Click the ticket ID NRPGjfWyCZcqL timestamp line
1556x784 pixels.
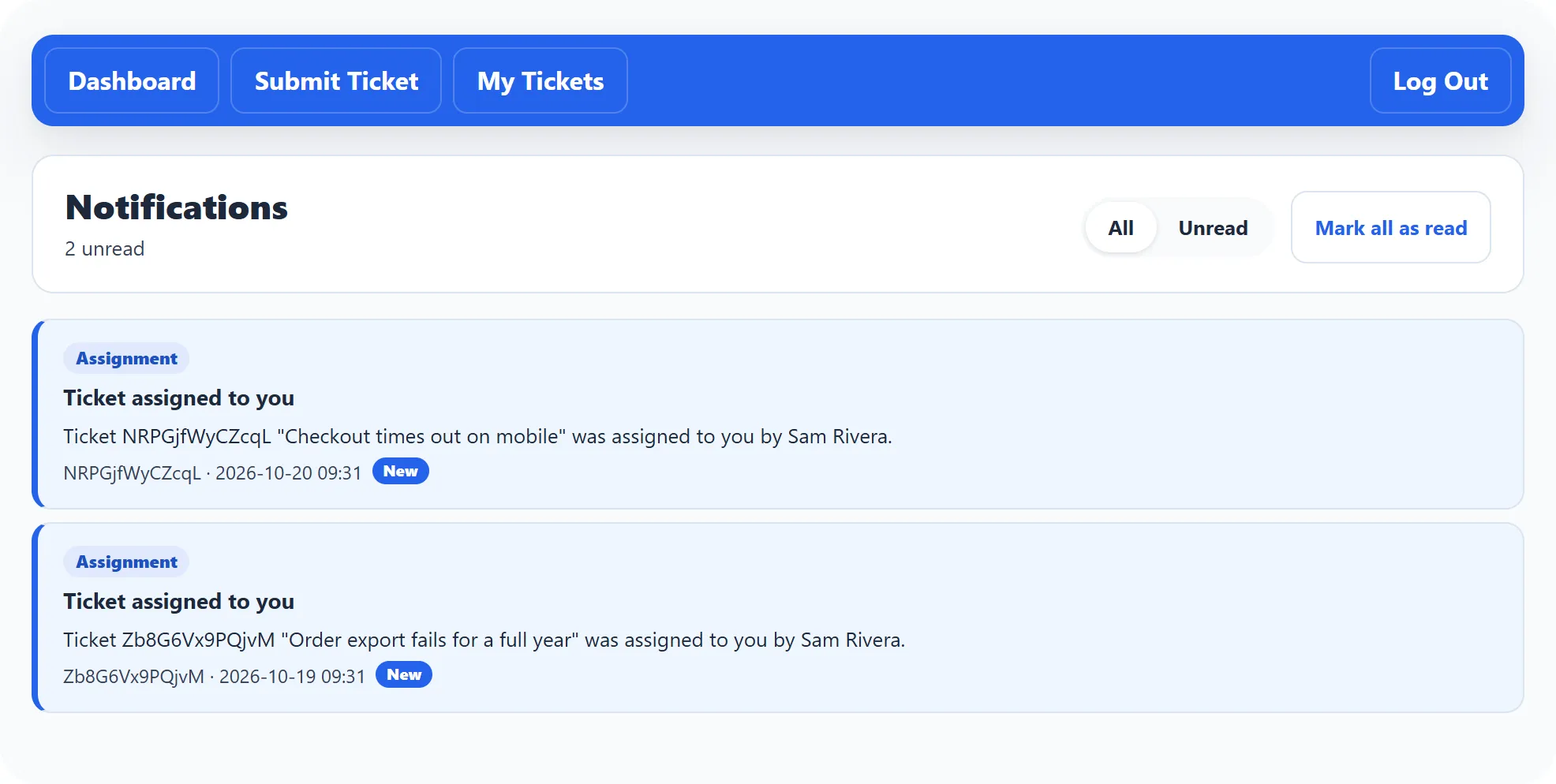(x=212, y=472)
